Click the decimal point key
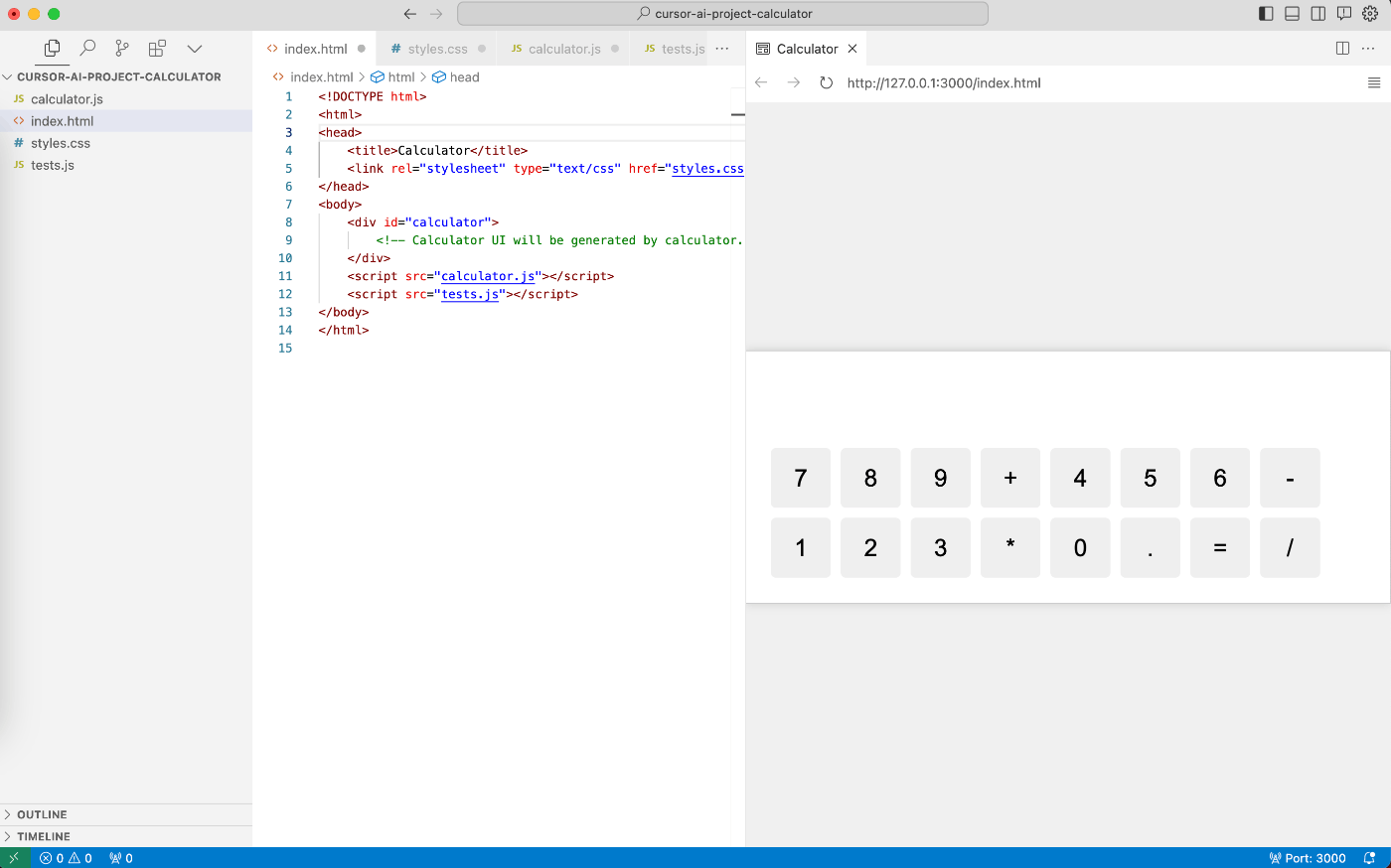This screenshot has width=1391, height=868. point(1151,547)
